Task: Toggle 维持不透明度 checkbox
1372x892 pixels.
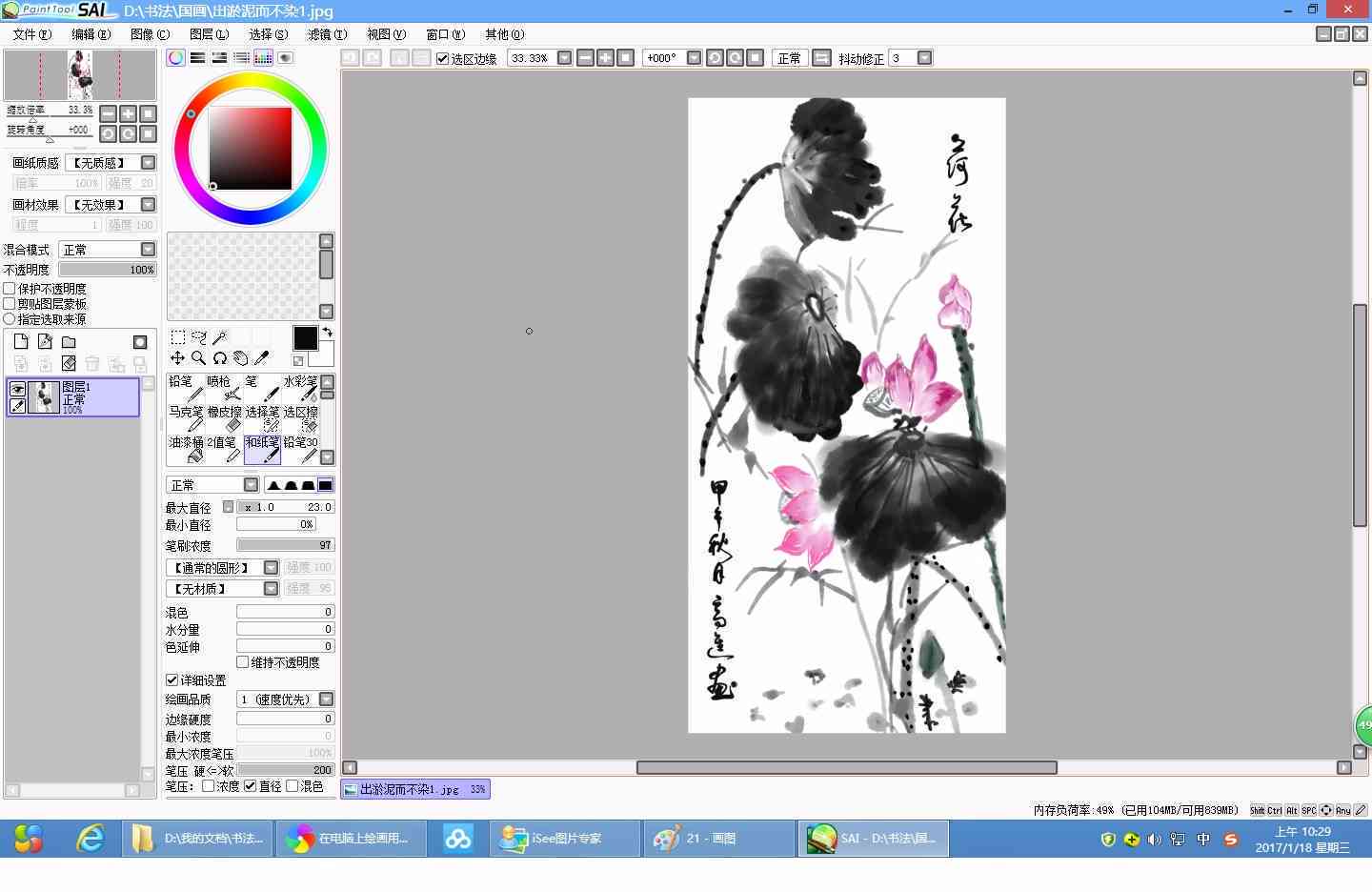Action: (243, 662)
